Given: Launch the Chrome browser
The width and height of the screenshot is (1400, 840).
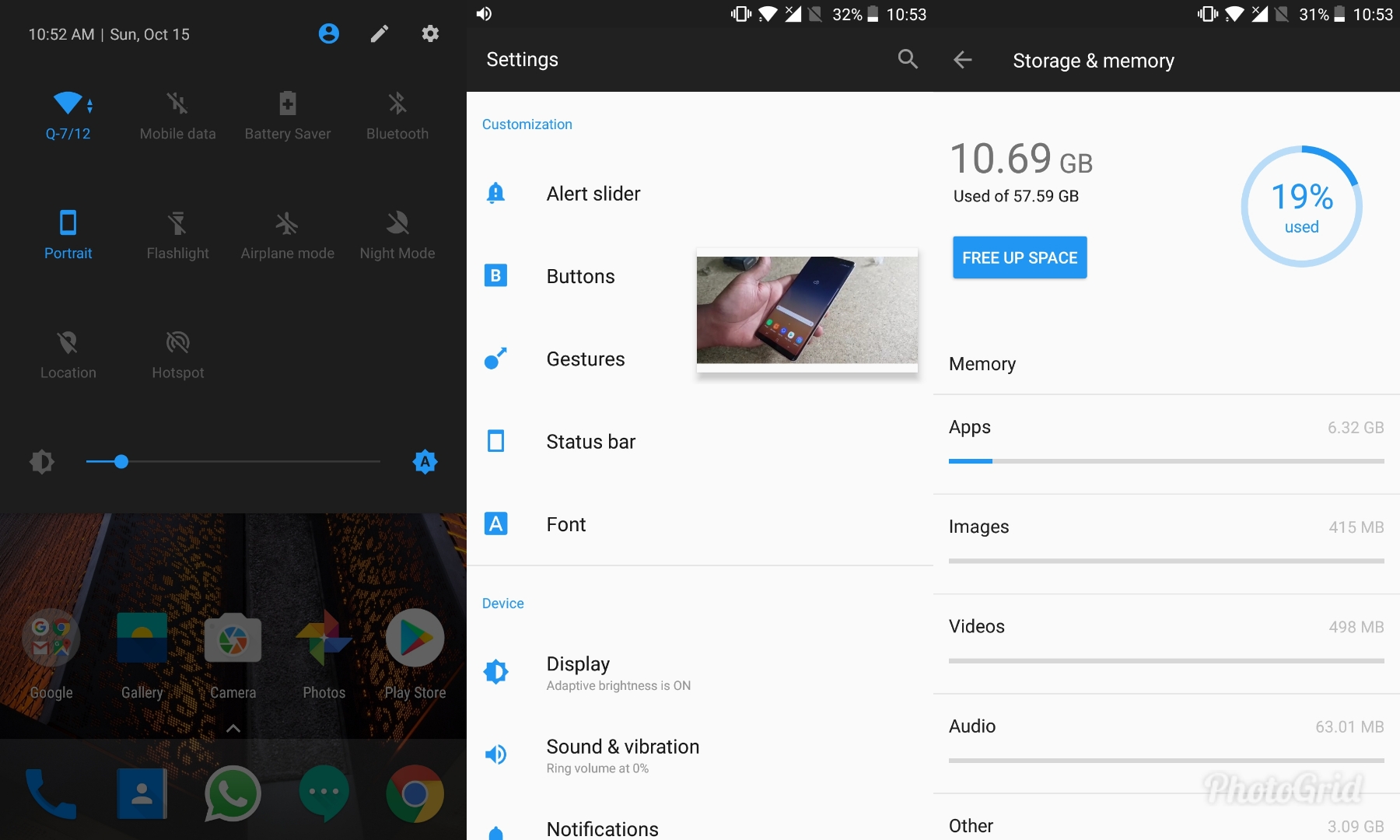Looking at the screenshot, I should [x=415, y=793].
